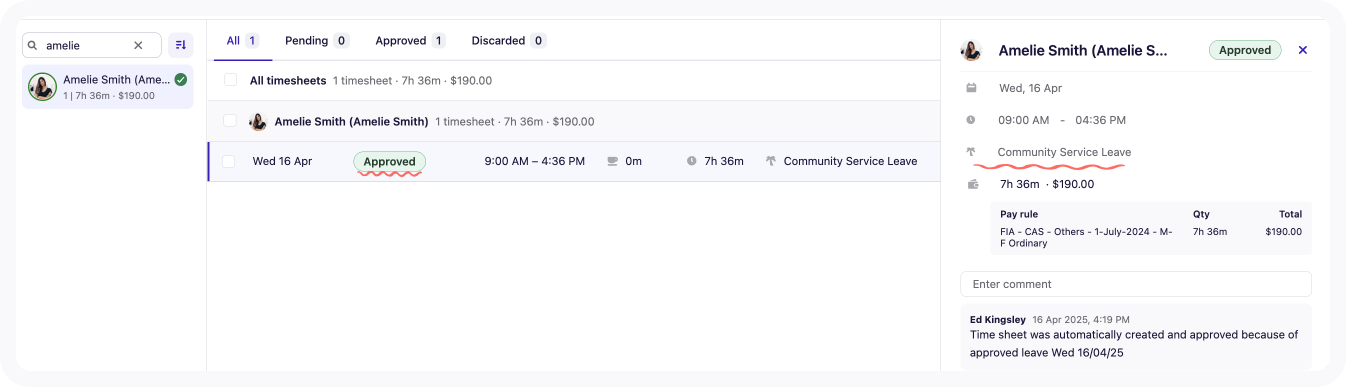Click the green approved checkmark beside Amelie
Screen dimensions: 1346x387
point(180,79)
